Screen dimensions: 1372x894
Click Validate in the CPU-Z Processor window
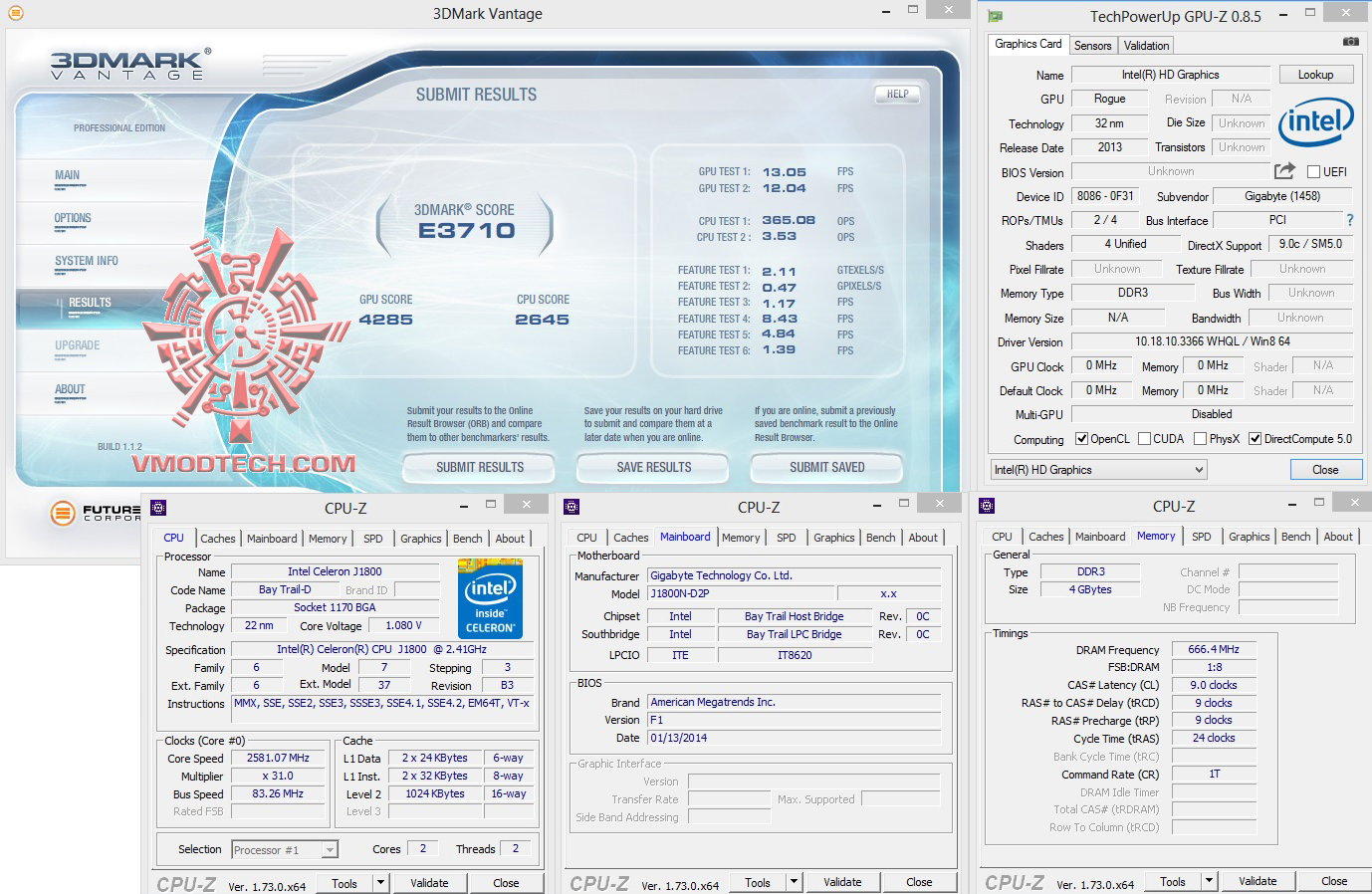click(429, 883)
